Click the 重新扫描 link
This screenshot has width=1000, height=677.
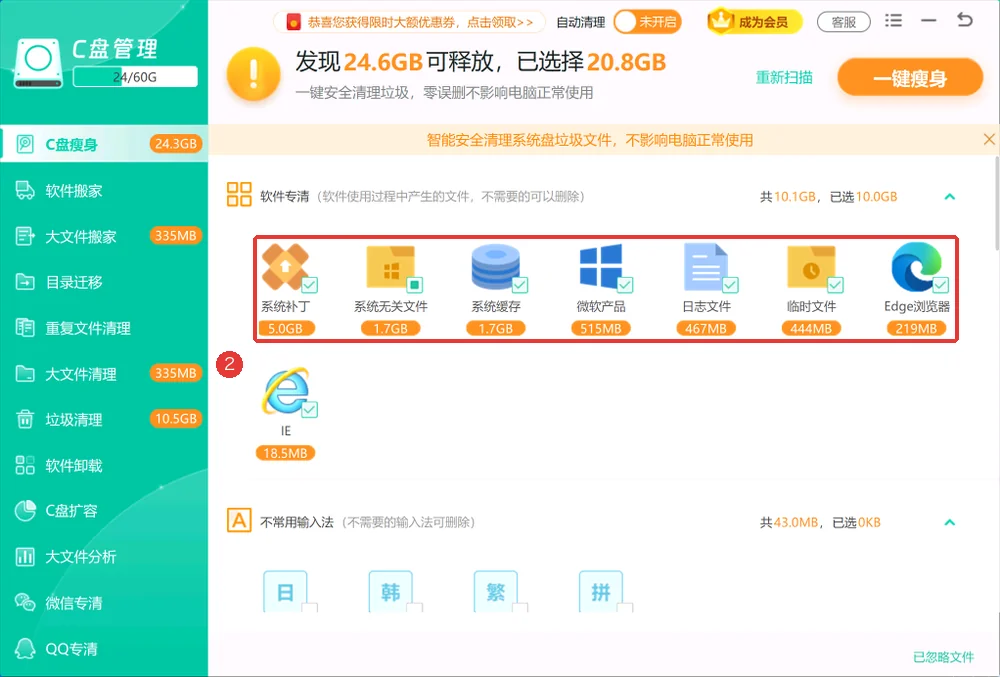[x=784, y=78]
